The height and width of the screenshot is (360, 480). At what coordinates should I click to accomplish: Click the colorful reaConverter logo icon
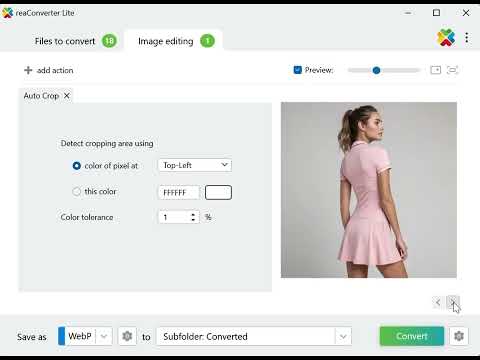point(446,37)
